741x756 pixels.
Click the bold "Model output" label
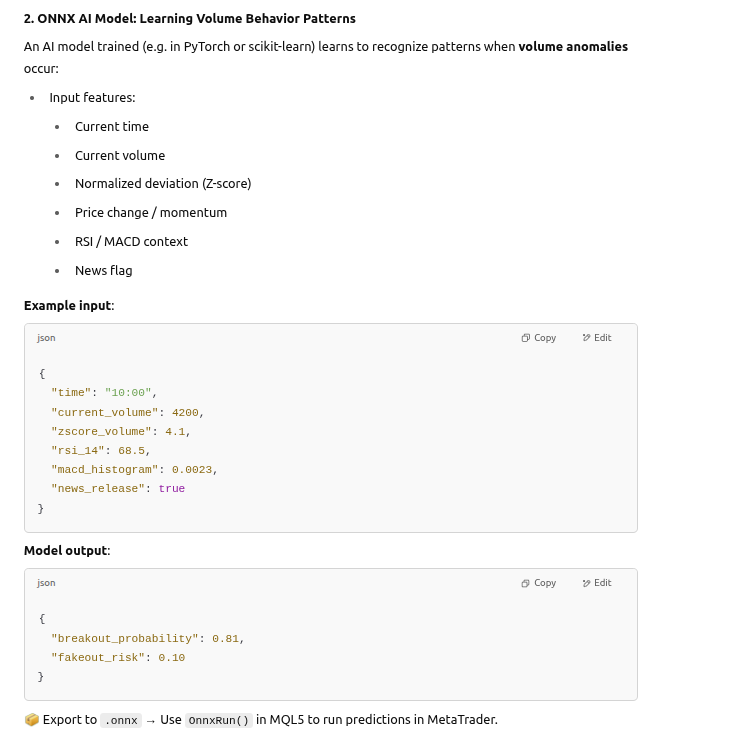(66, 551)
